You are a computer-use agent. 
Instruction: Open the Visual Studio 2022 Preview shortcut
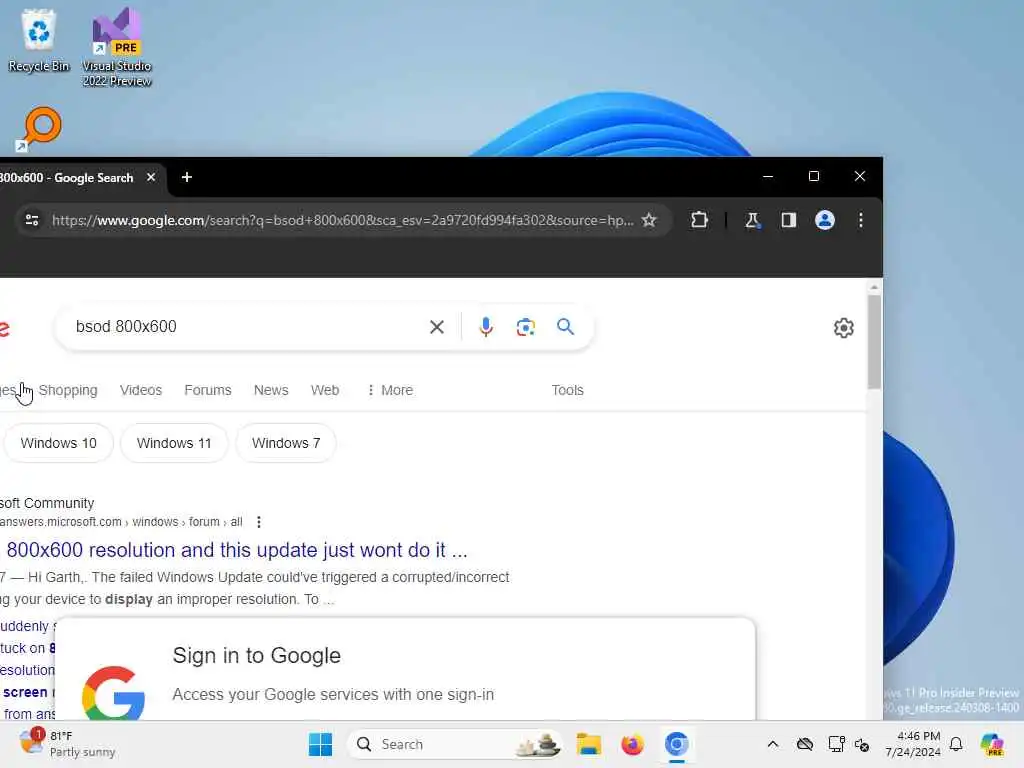point(117,47)
